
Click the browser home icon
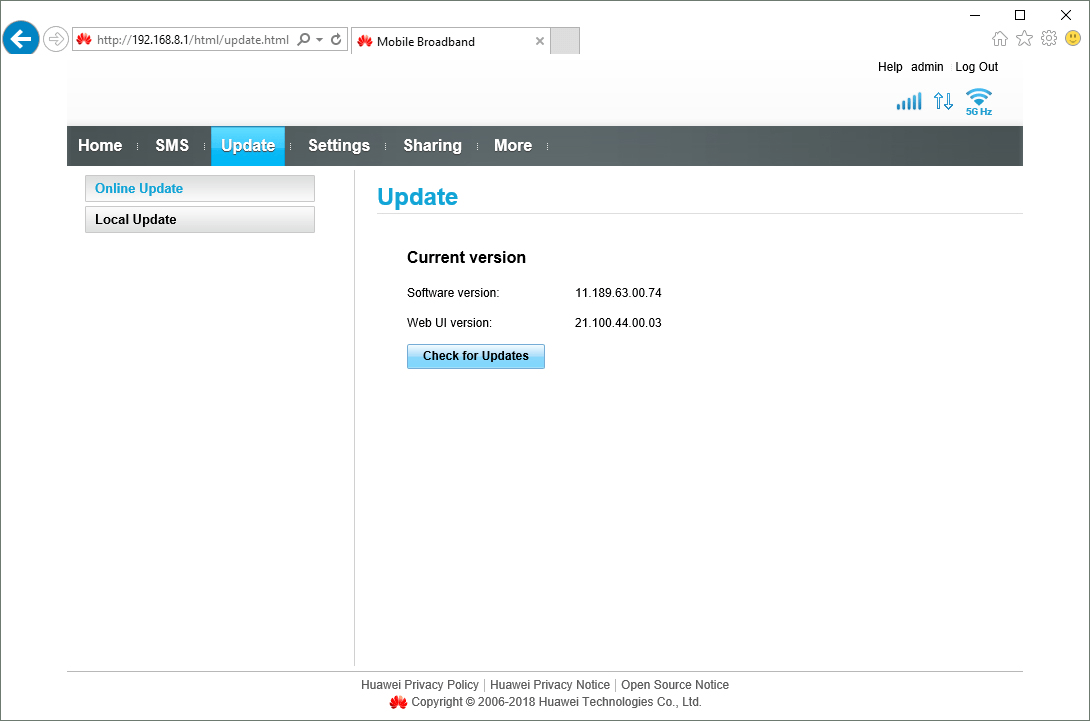coord(1000,37)
